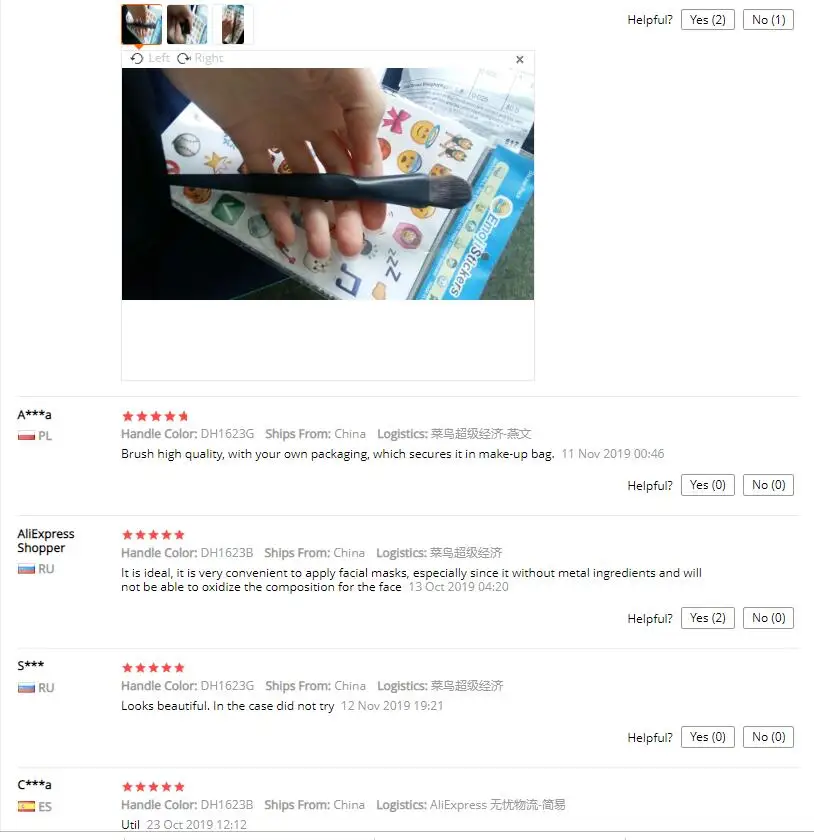The width and height of the screenshot is (814, 840).
Task: Select the first review photo thumbnail
Action: tap(141, 25)
